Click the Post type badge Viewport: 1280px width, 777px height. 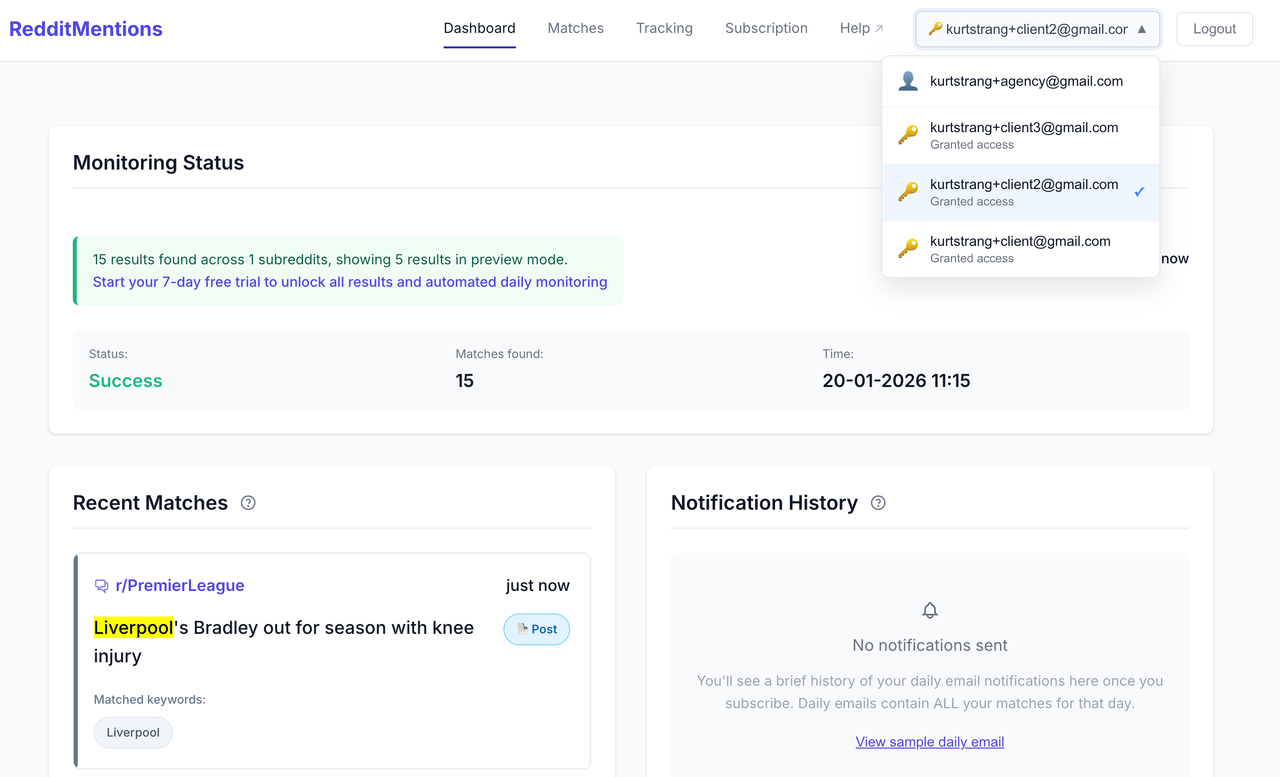[537, 629]
